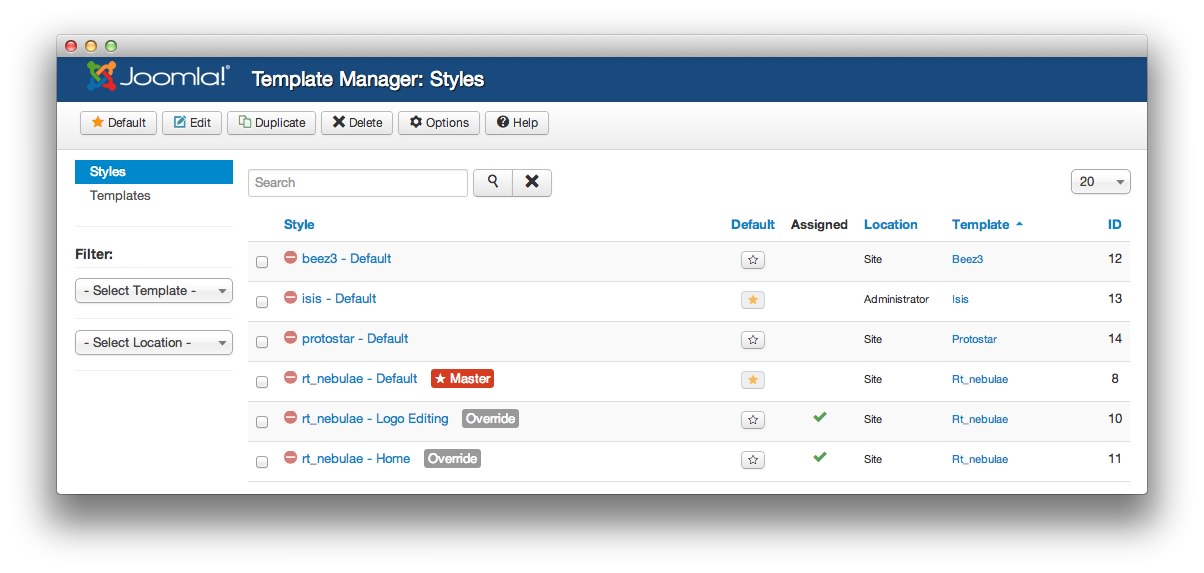Expand the Select Location filter dropdown
This screenshot has width=1204, height=573.
pos(154,343)
